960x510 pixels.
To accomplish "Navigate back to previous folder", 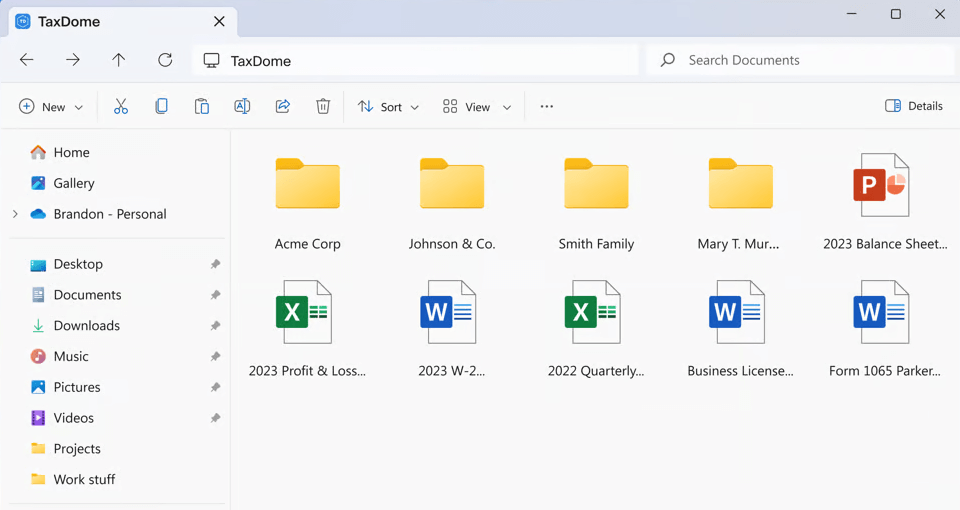I will [27, 60].
